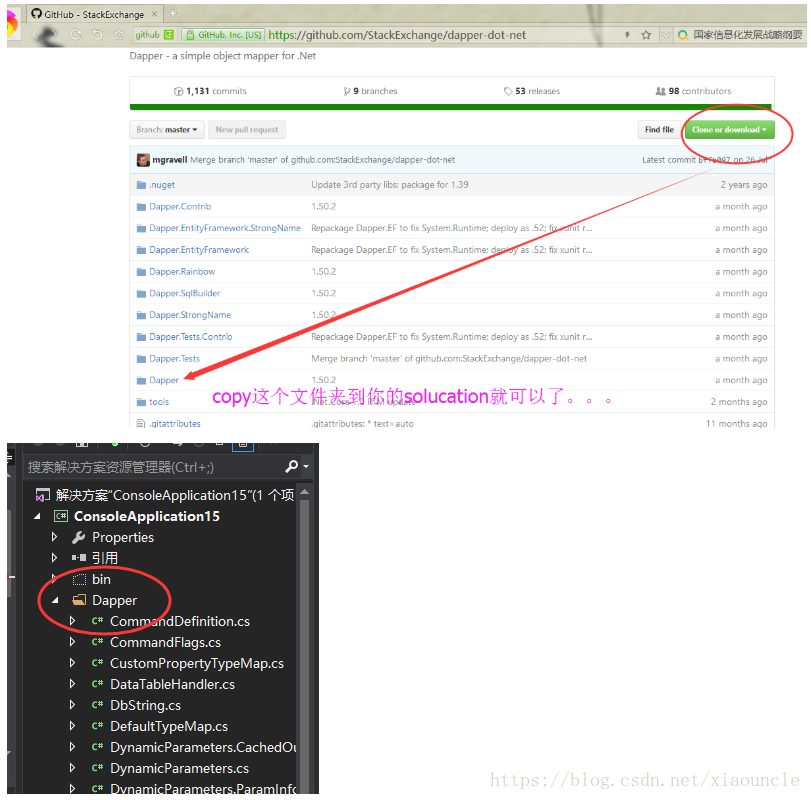Click the Solution Explorer scrollbar up arrow
This screenshot has width=811, height=800.
305,492
